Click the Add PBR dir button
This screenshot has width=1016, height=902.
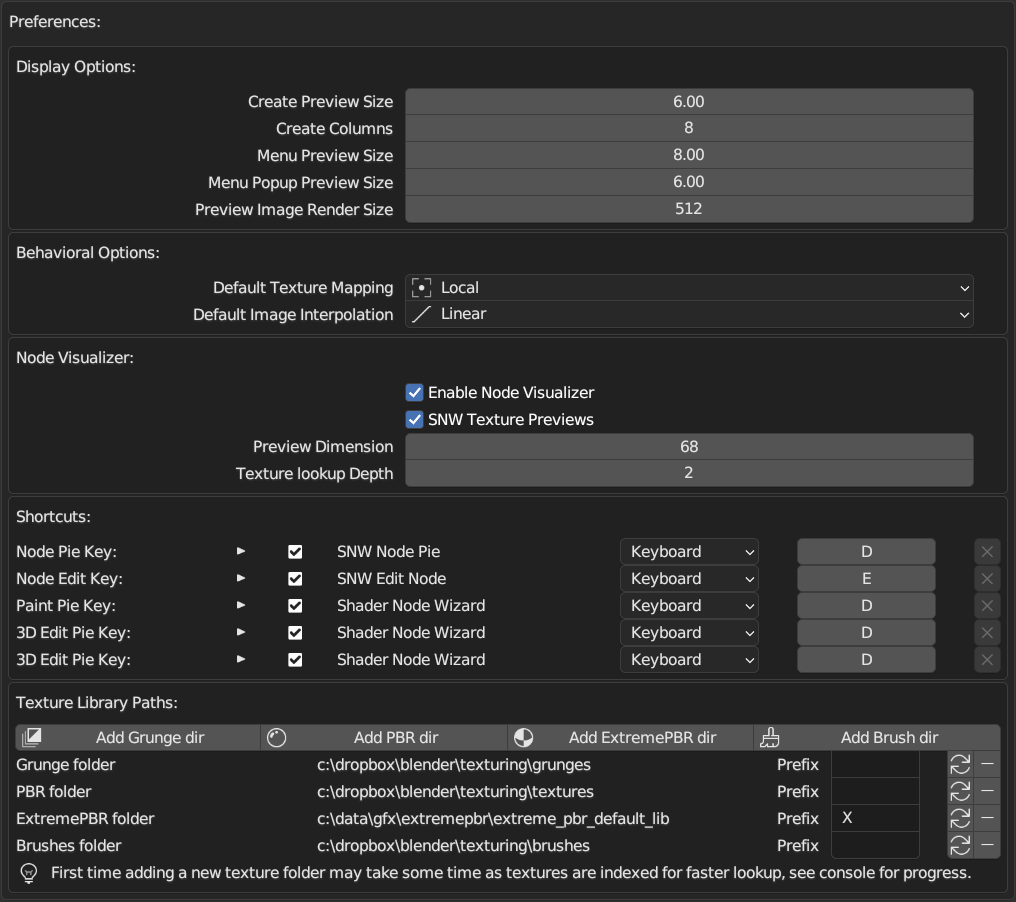coord(384,737)
